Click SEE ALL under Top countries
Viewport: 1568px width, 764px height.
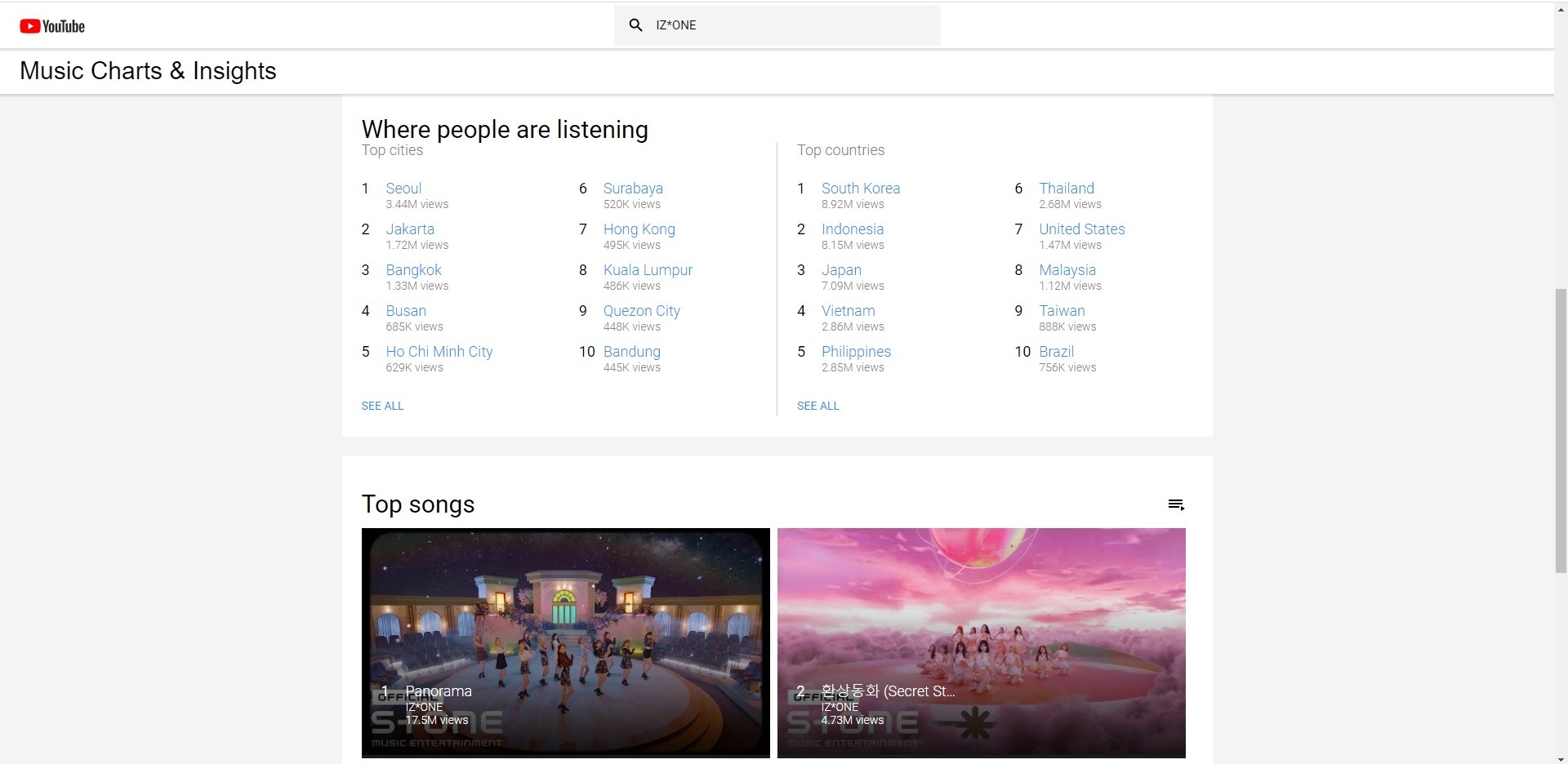tap(818, 406)
